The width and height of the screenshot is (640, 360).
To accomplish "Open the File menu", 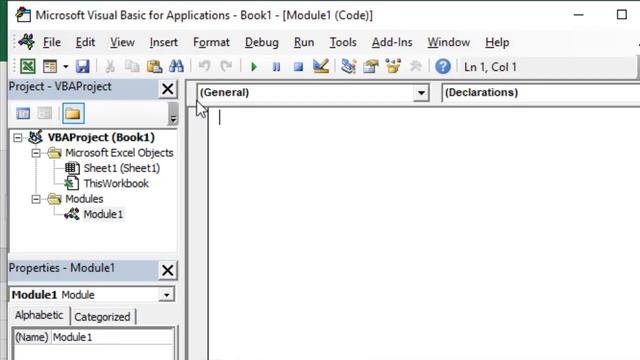I will [x=52, y=42].
